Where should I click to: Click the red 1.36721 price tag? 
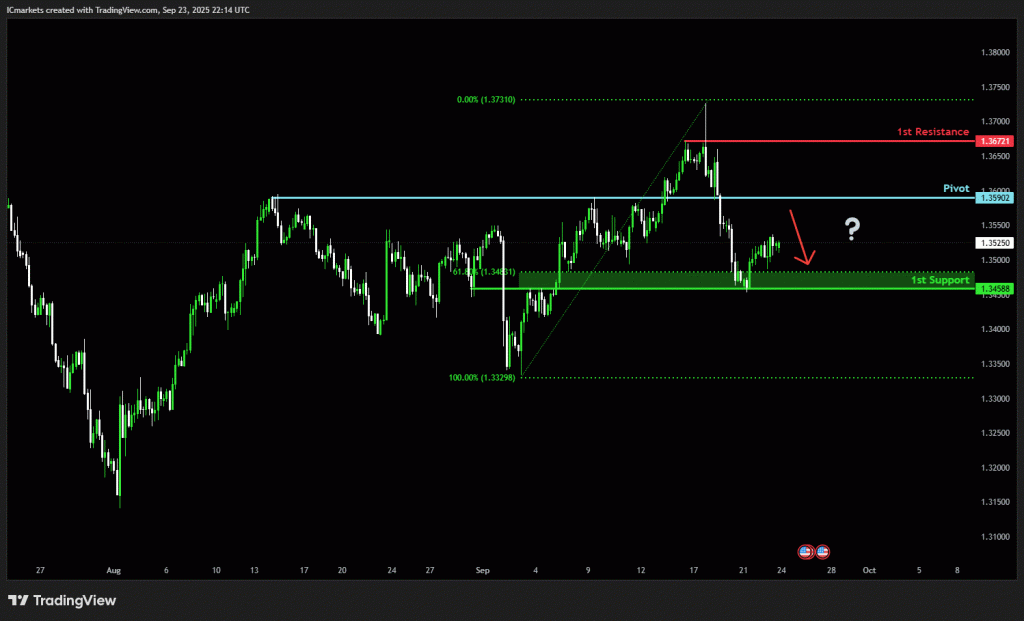point(996,142)
